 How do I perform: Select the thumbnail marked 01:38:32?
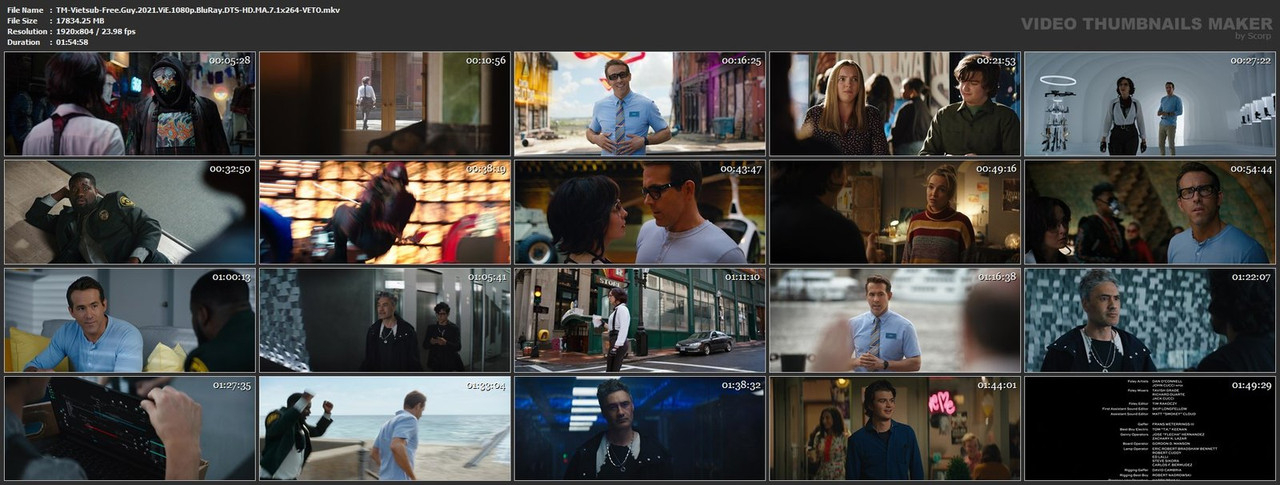point(640,428)
